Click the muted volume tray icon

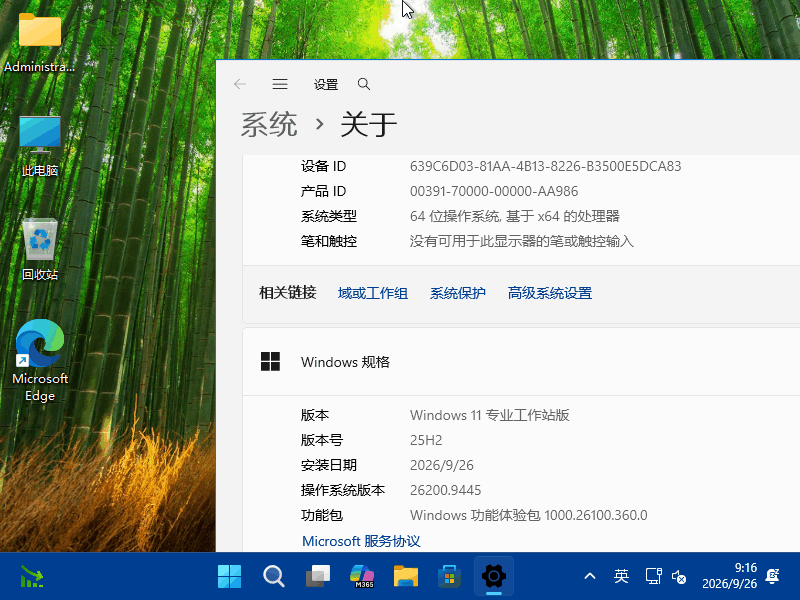point(679,577)
